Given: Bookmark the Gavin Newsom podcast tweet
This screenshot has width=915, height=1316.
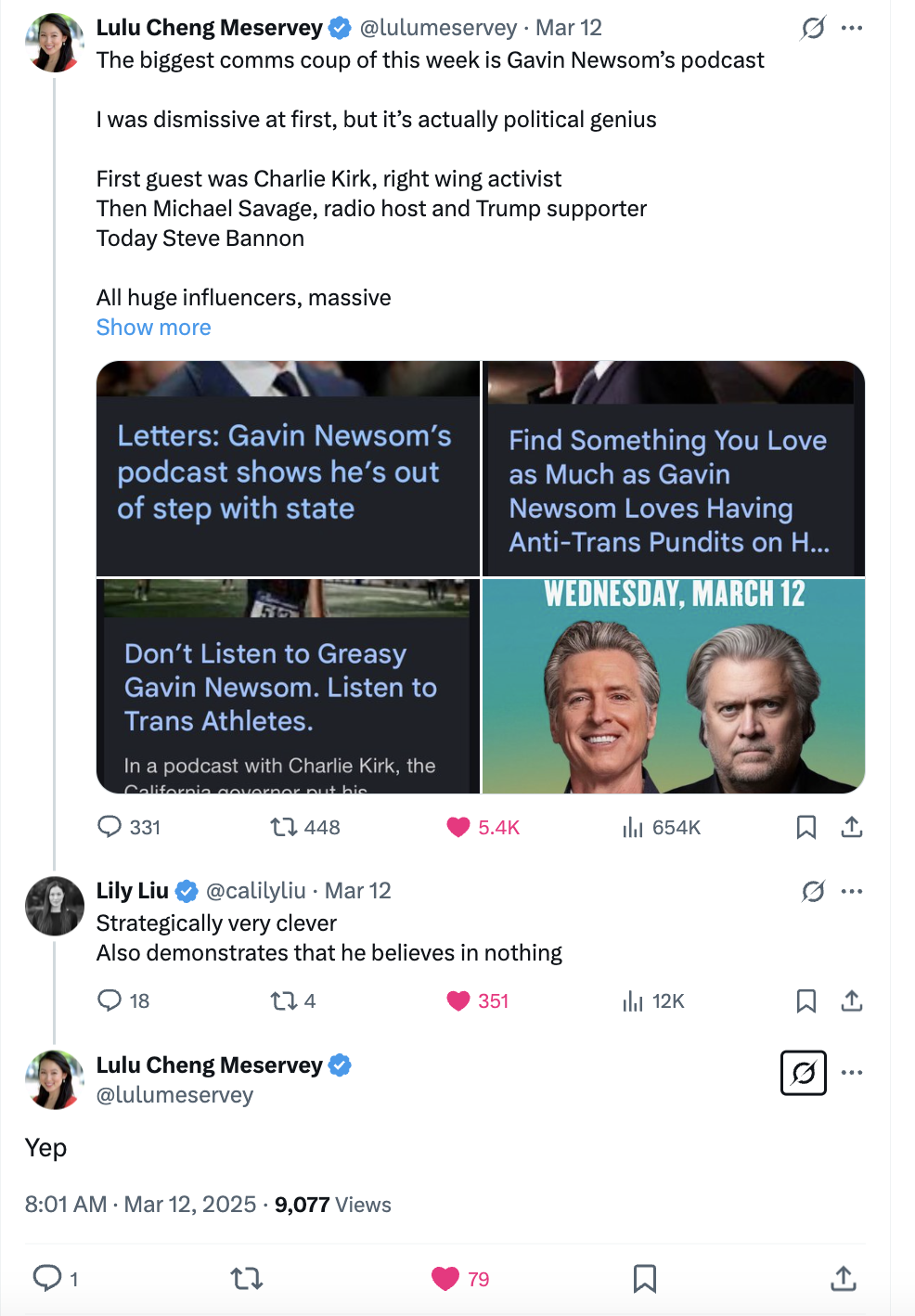Looking at the screenshot, I should pyautogui.click(x=805, y=826).
